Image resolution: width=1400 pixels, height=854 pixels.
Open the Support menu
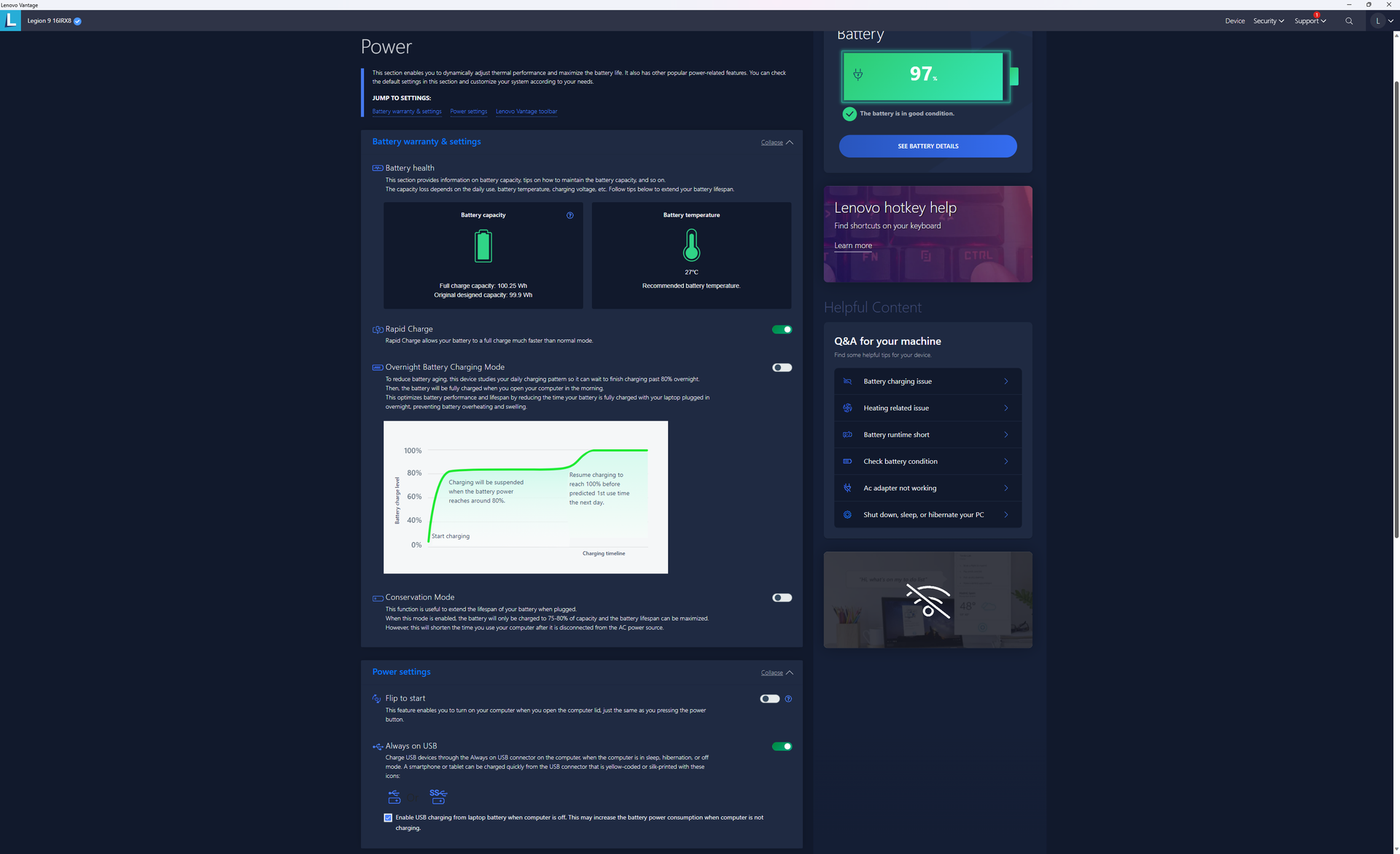click(x=1309, y=21)
